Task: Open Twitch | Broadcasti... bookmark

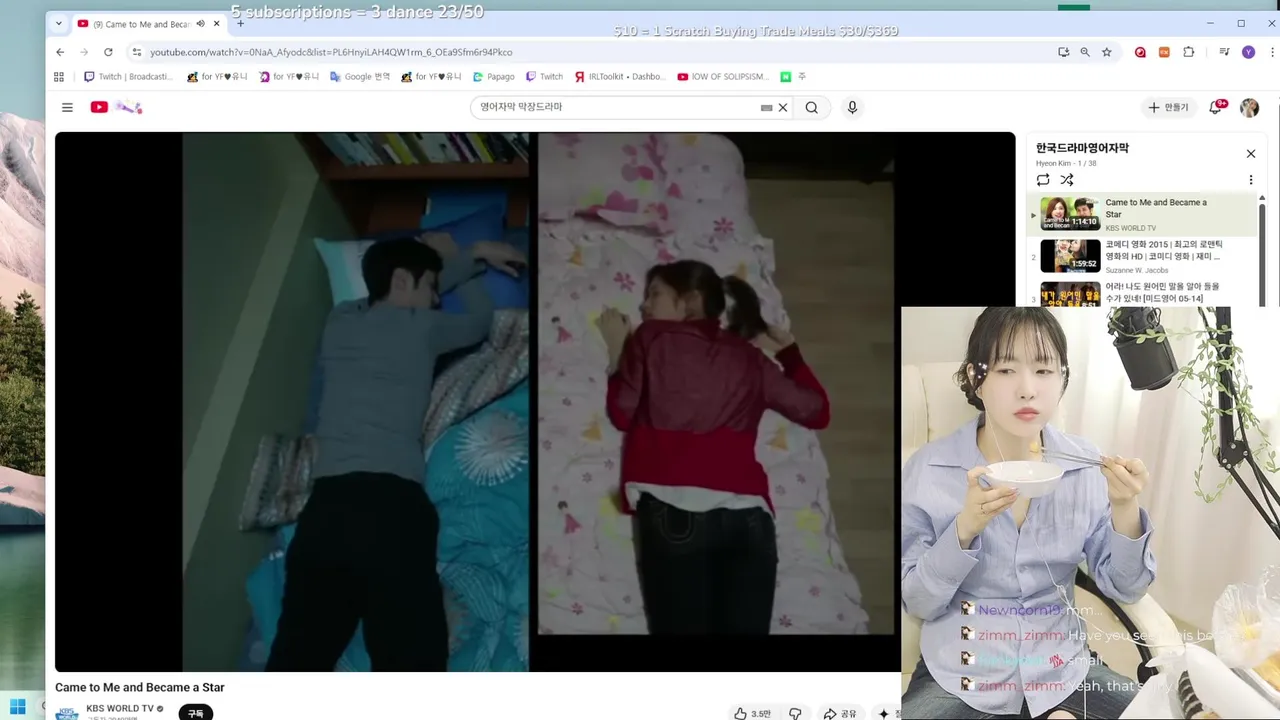Action: click(x=128, y=77)
